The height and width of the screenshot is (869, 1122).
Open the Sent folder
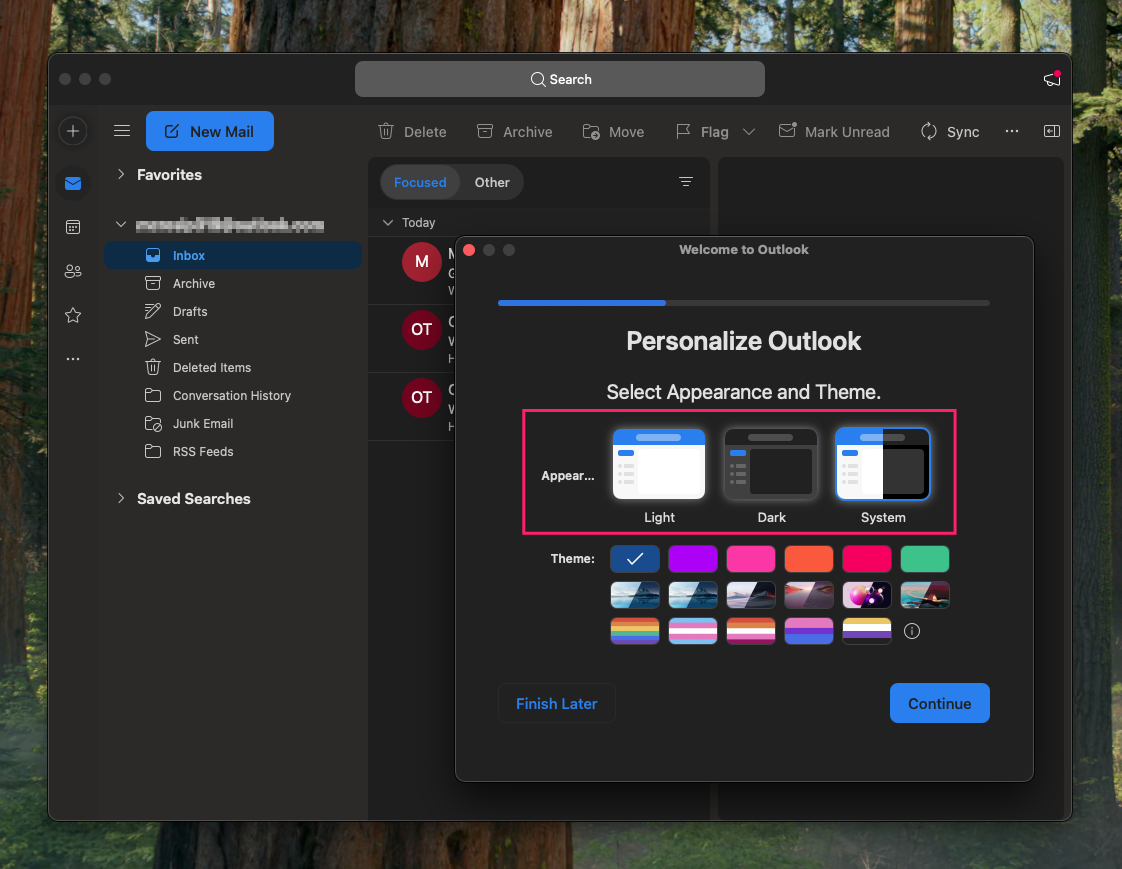(233, 339)
